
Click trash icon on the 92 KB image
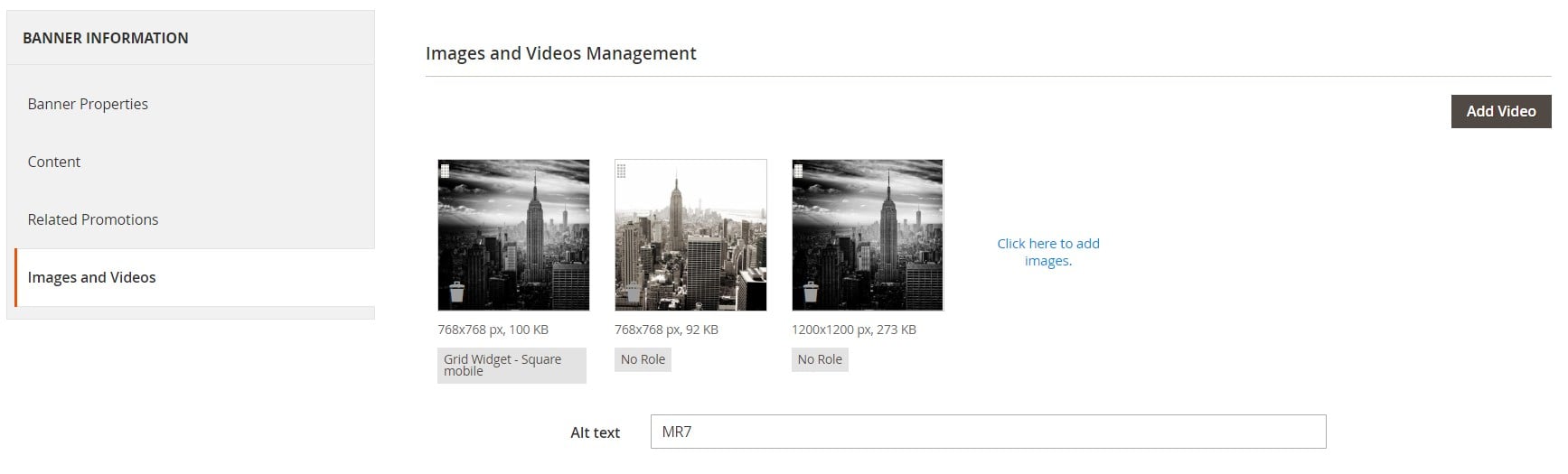634,293
